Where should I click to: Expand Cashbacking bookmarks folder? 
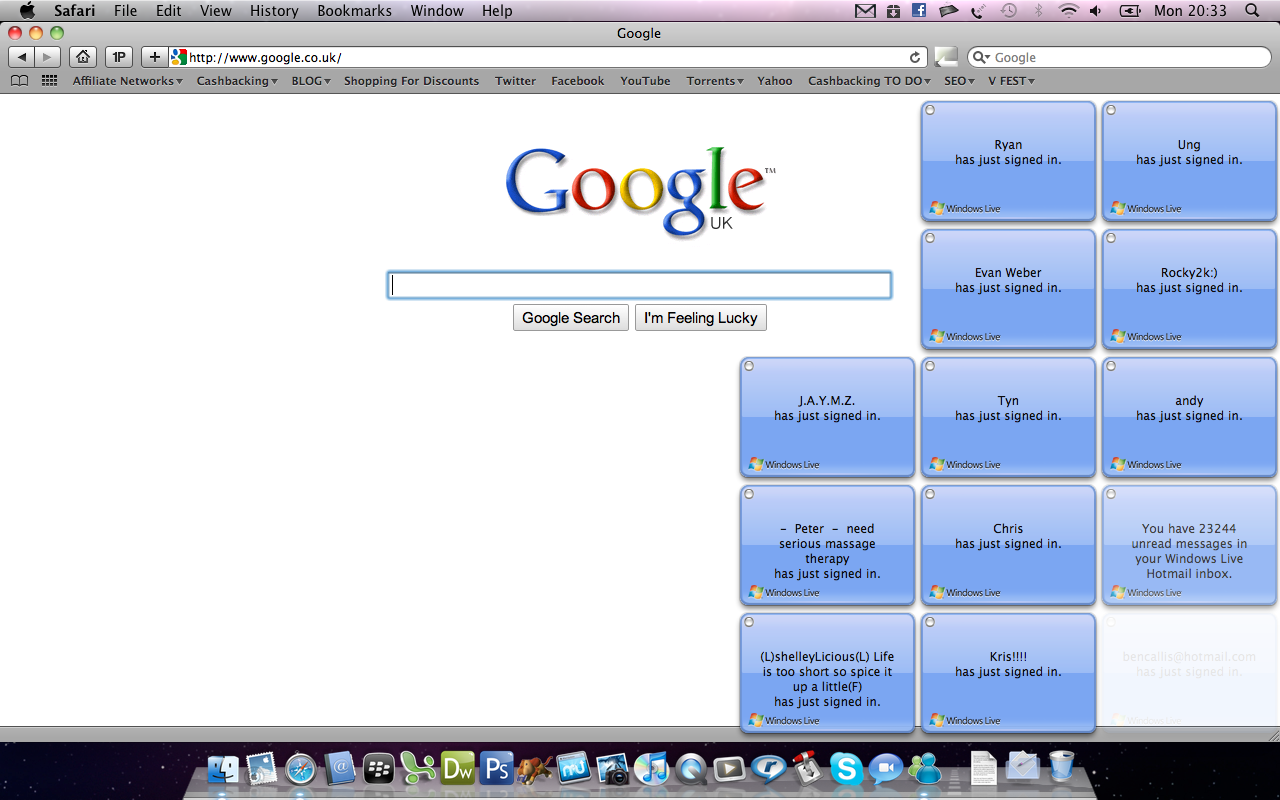[237, 81]
